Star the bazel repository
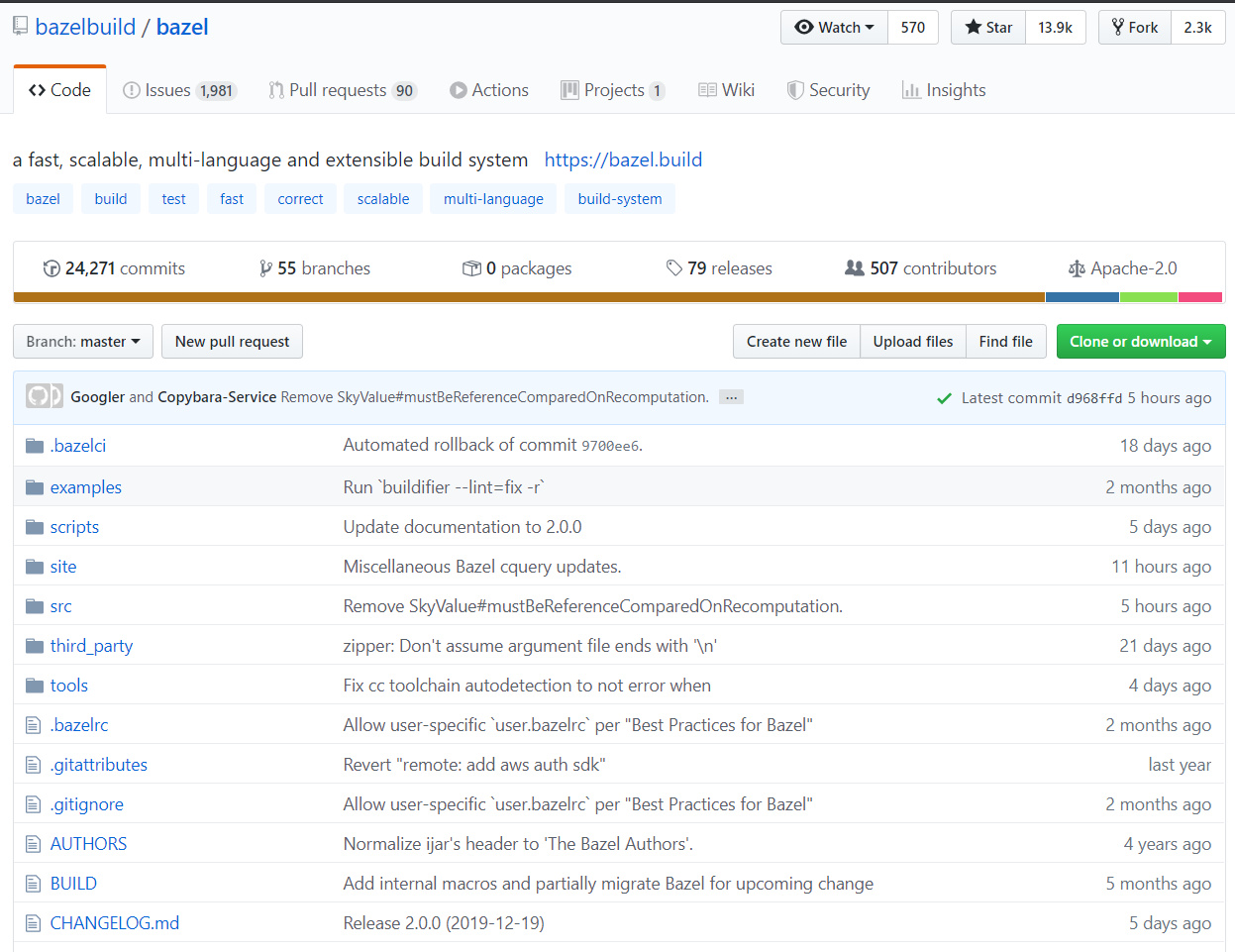Image resolution: width=1235 pixels, height=952 pixels. click(988, 28)
